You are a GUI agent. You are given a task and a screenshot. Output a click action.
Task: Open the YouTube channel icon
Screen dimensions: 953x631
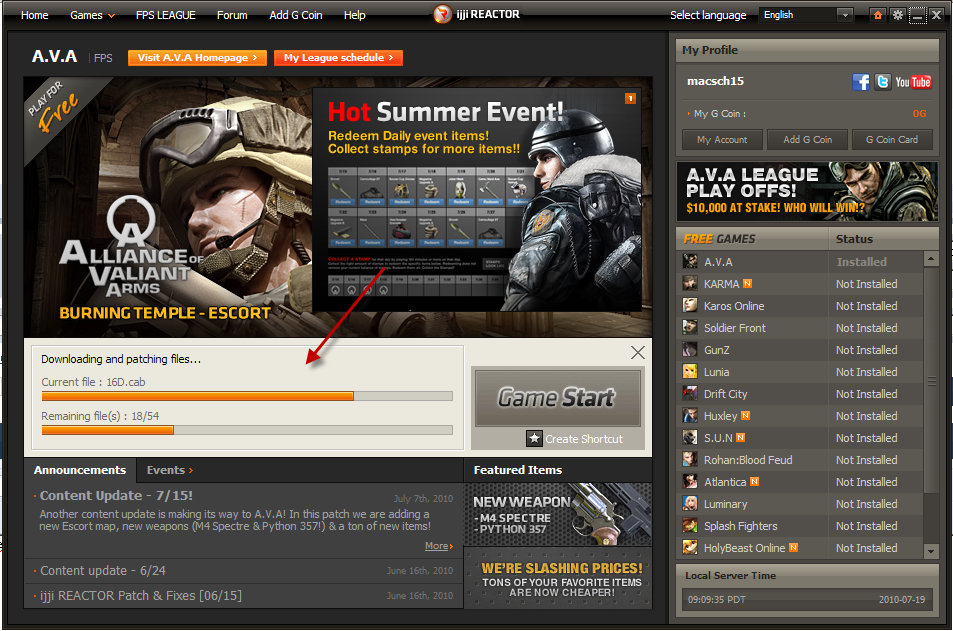pyautogui.click(x=913, y=82)
